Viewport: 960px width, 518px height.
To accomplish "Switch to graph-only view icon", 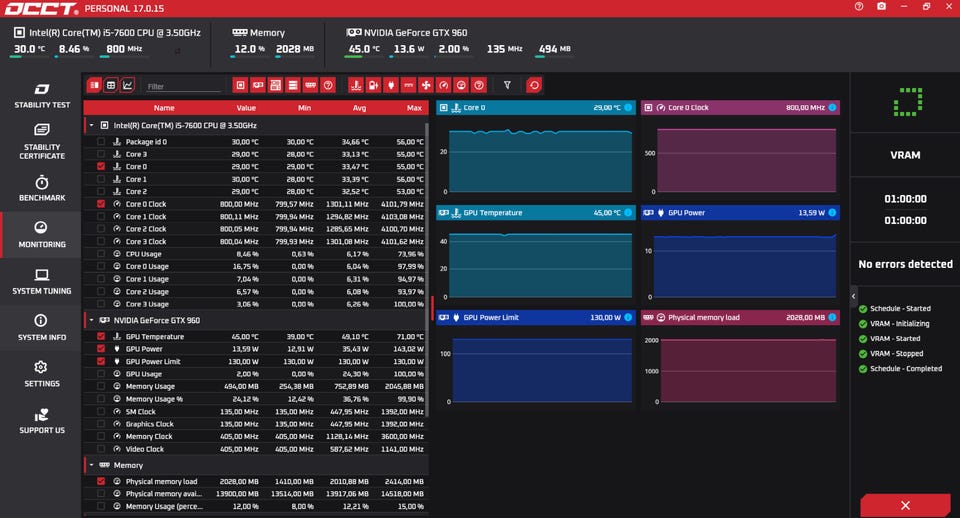I will click(x=127, y=85).
